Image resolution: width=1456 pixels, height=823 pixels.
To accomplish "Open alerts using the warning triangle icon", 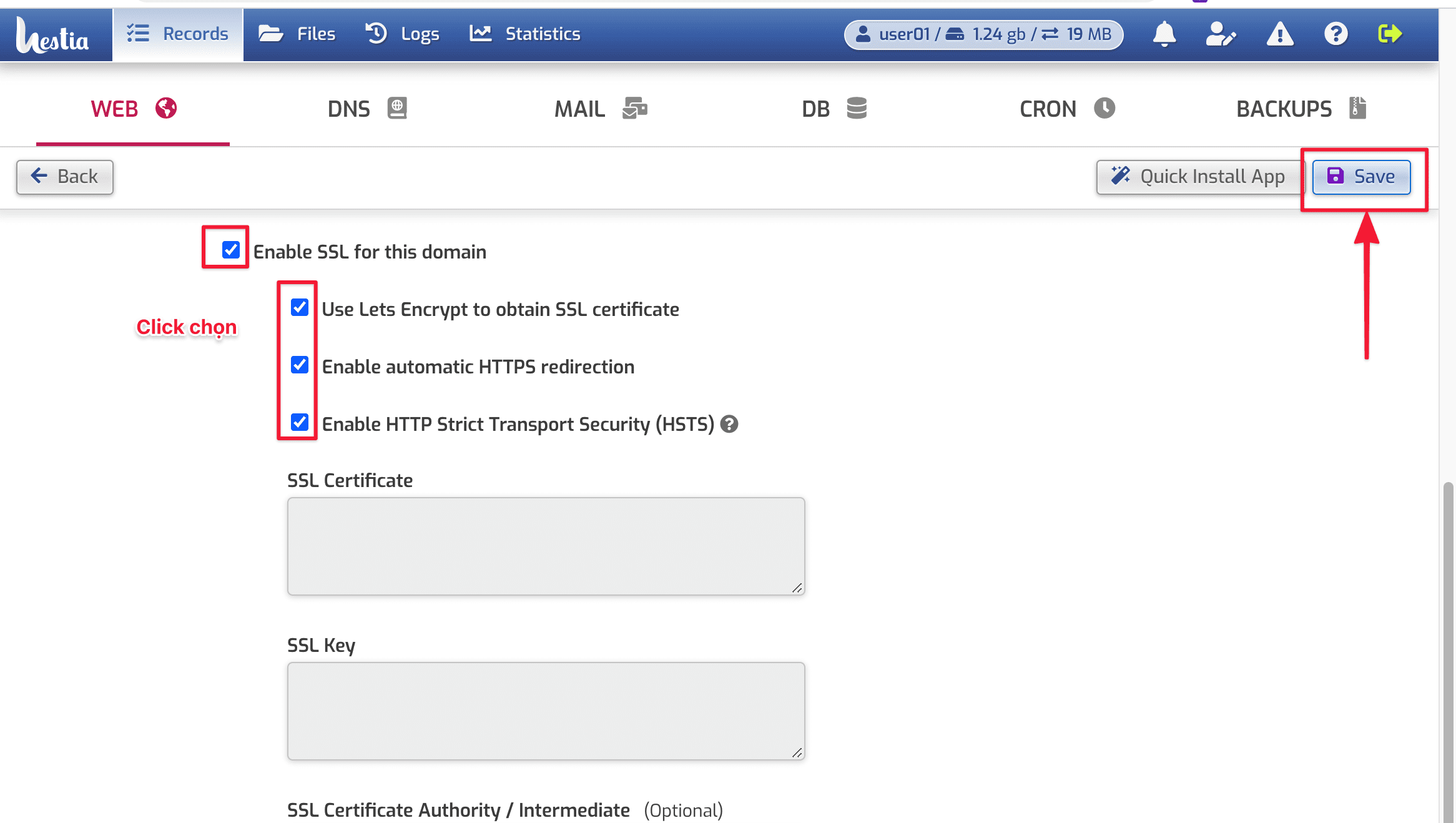I will click(1280, 34).
